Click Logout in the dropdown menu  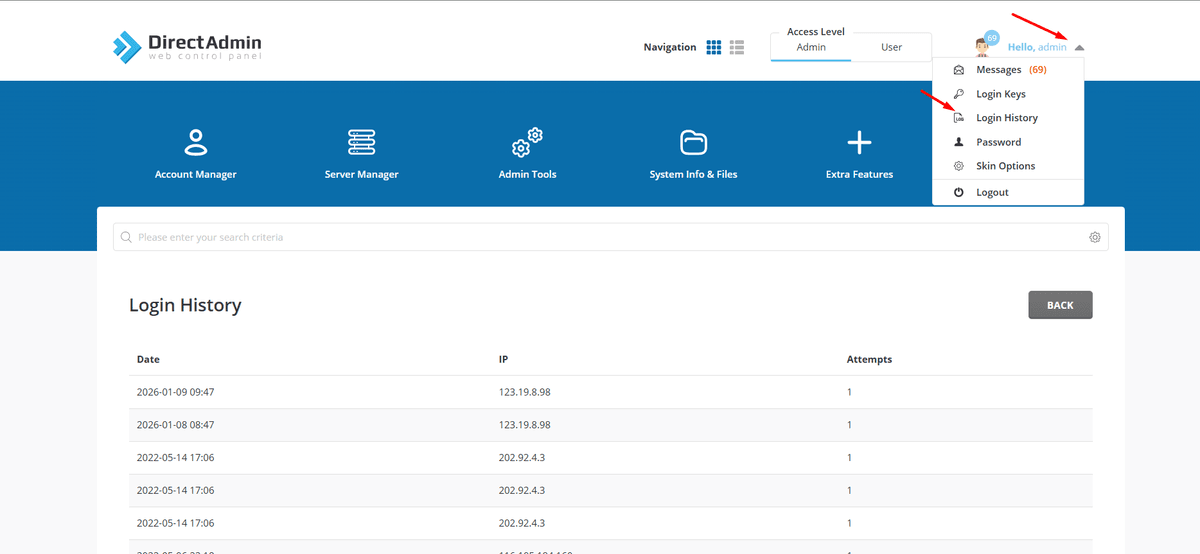992,192
